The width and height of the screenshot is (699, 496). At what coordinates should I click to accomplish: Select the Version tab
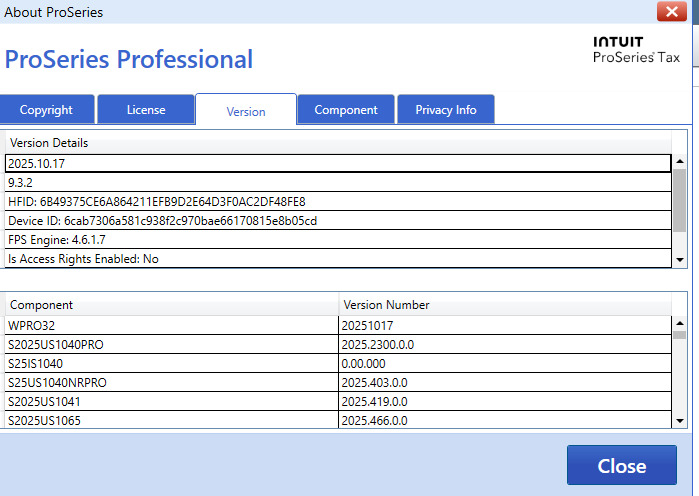246,111
